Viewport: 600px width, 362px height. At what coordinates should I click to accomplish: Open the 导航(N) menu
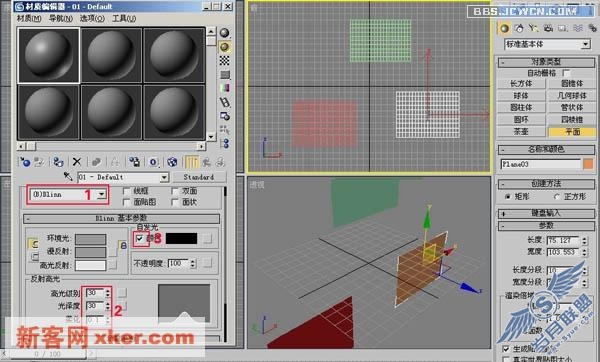60,18
